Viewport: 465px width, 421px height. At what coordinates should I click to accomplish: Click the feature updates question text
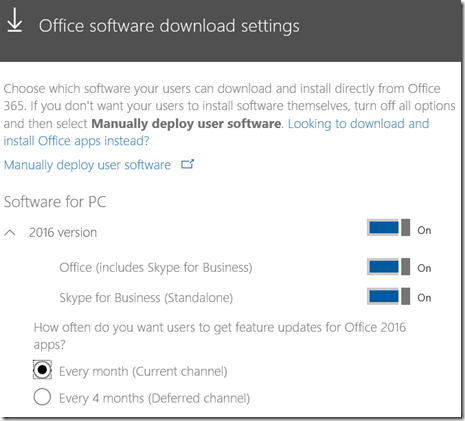220,336
